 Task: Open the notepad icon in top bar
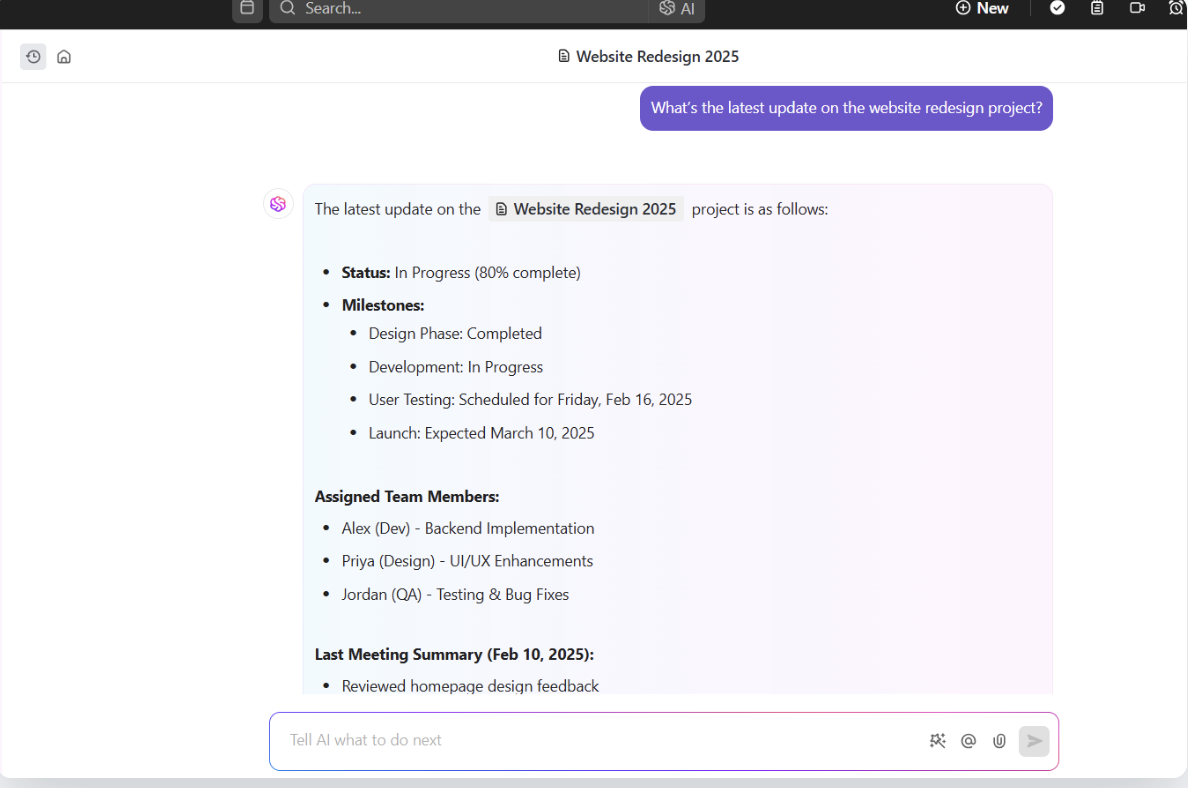tap(1096, 8)
